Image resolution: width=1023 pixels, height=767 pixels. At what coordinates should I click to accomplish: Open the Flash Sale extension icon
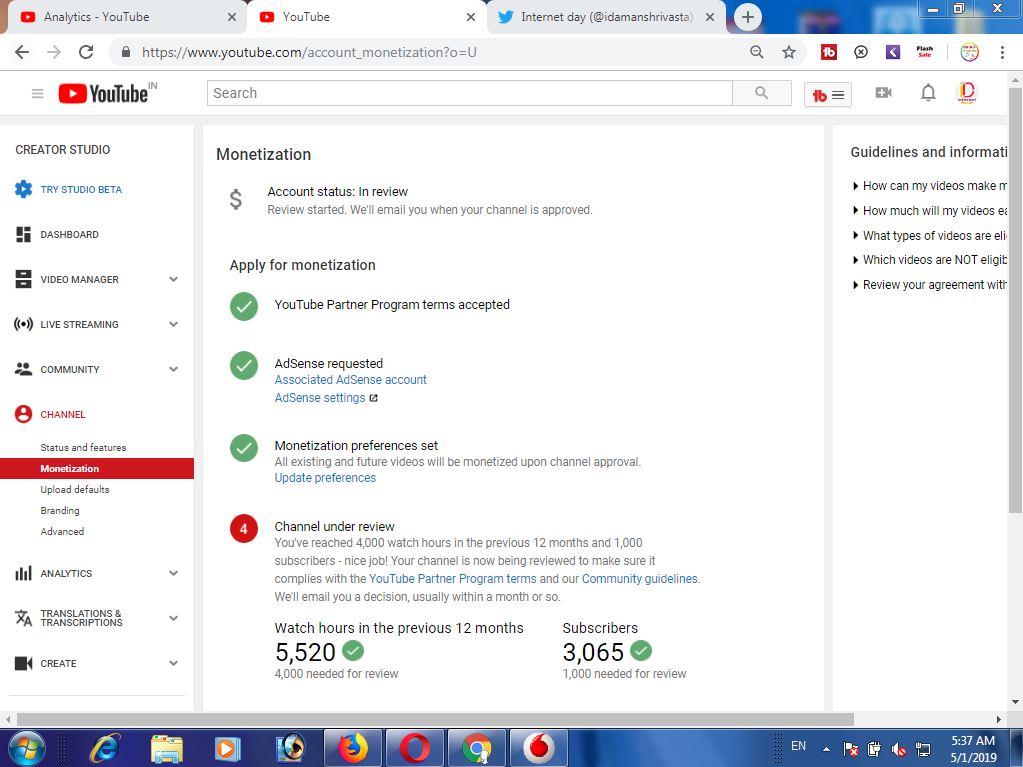924,52
